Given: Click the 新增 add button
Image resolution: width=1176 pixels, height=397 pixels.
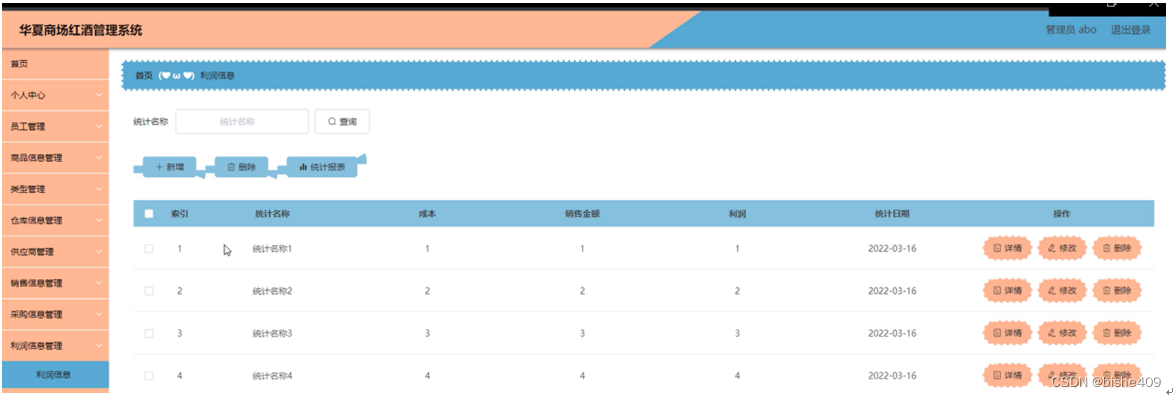Looking at the screenshot, I should tap(170, 167).
